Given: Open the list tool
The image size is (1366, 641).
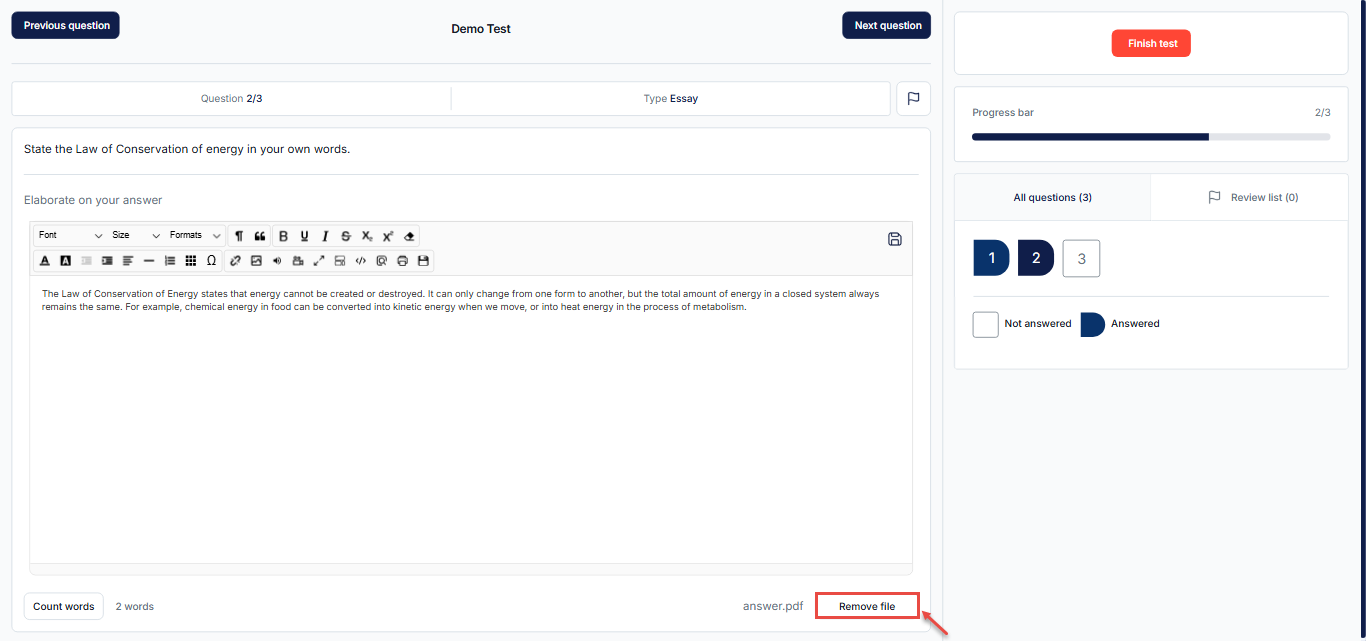Looking at the screenshot, I should (170, 261).
